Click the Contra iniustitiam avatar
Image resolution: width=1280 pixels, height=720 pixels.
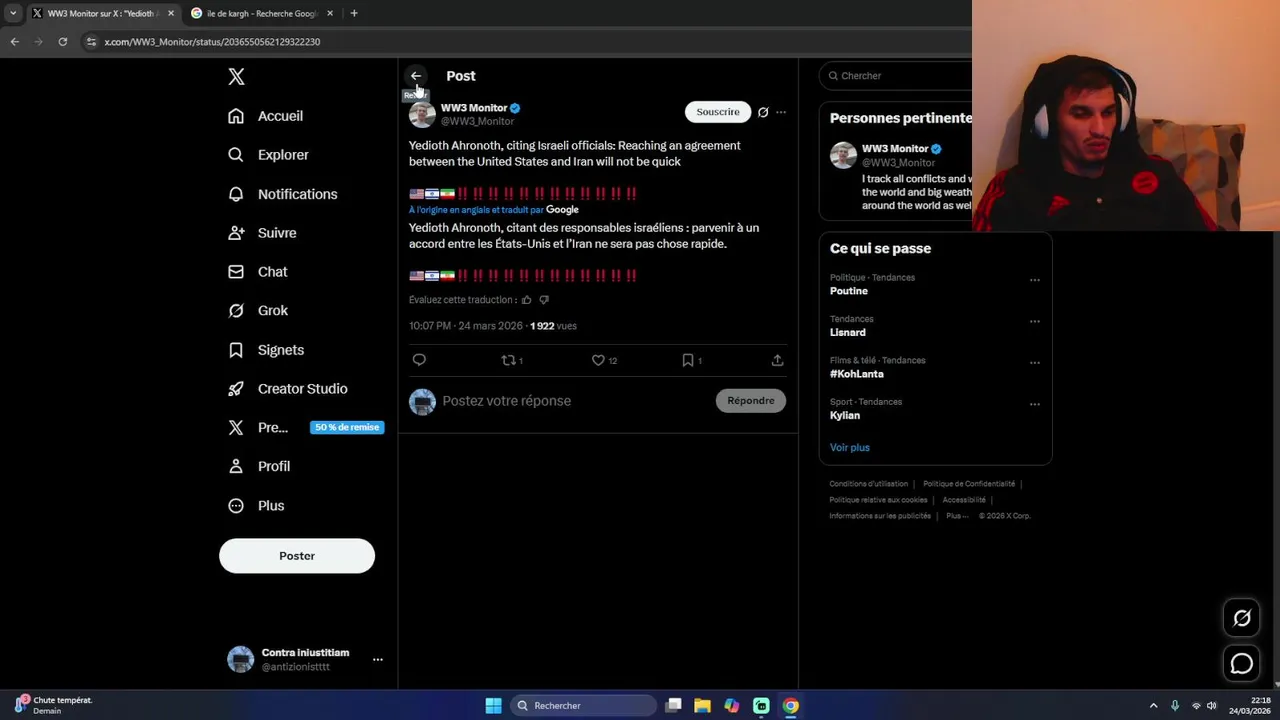click(241, 659)
